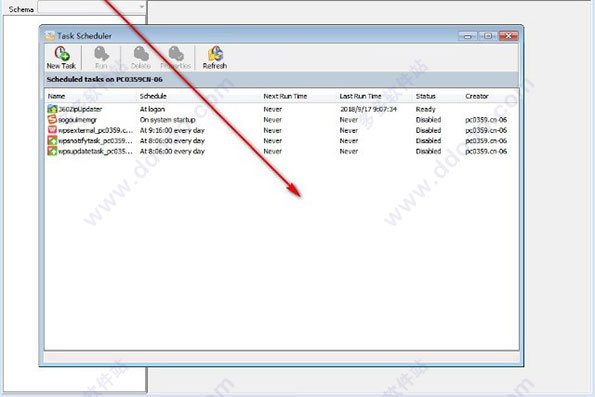Viewport: 595px width, 397px height.
Task: Maximize the Task Scheduler window
Action: click(488, 36)
